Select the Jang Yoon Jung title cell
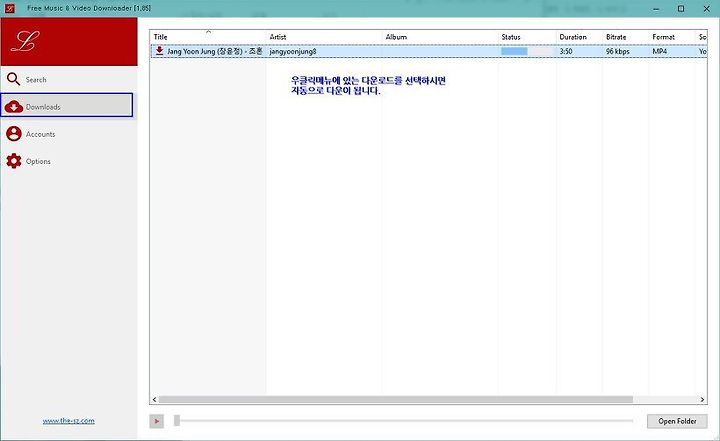This screenshot has height=441, width=720. coord(214,51)
